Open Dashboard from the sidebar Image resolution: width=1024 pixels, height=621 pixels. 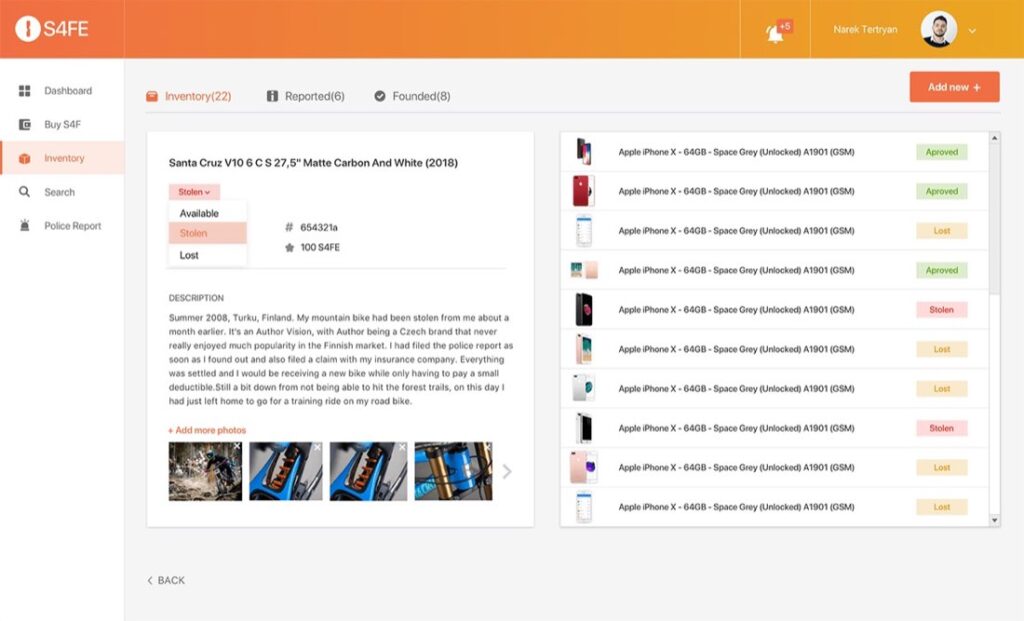(62, 91)
